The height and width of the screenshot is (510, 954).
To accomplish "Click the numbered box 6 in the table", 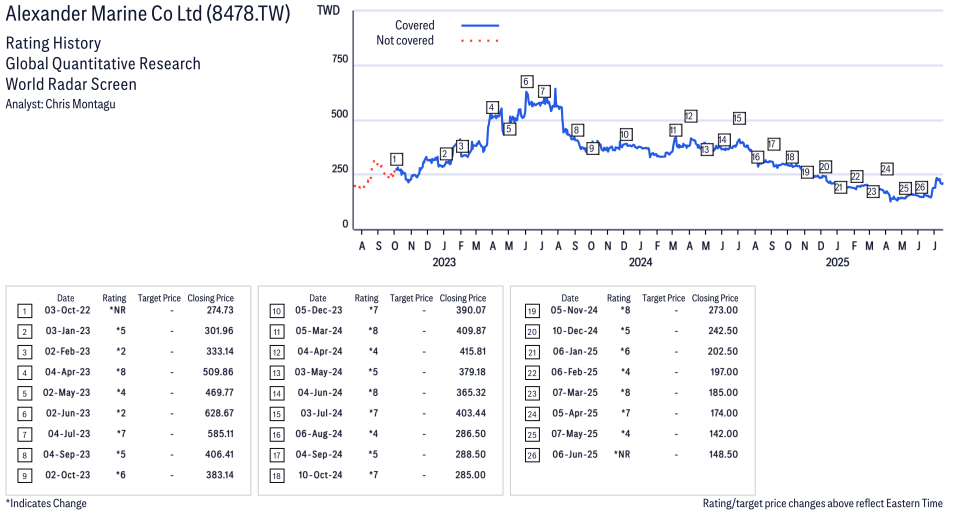I will pos(24,414).
